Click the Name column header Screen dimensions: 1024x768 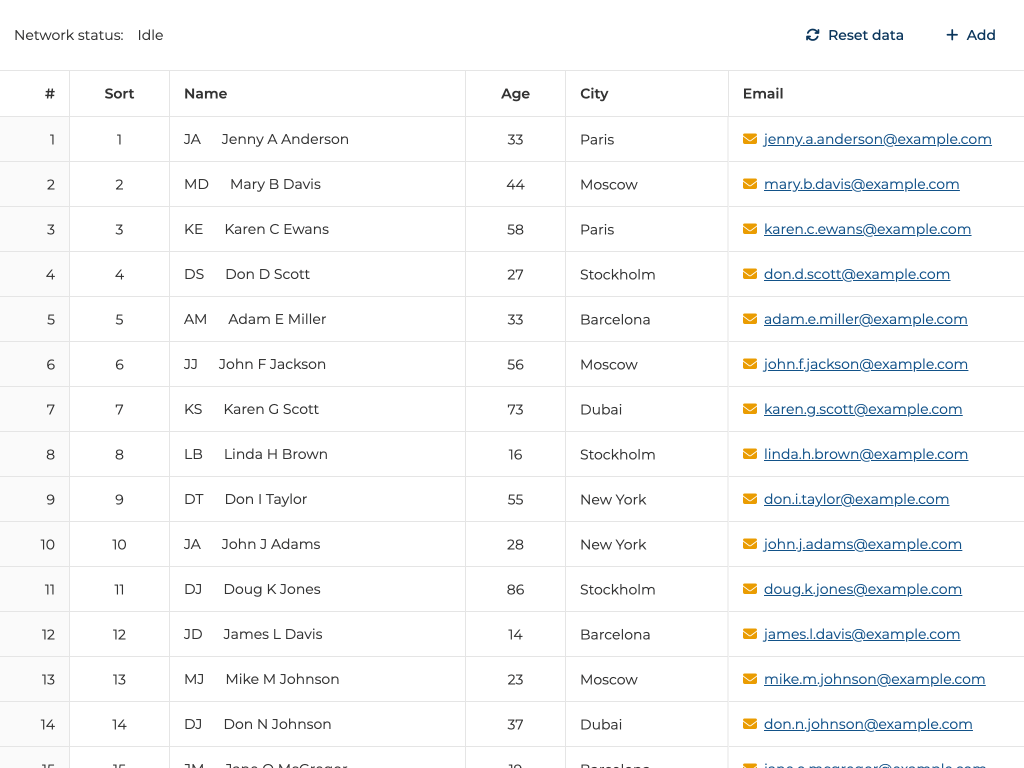tap(206, 94)
